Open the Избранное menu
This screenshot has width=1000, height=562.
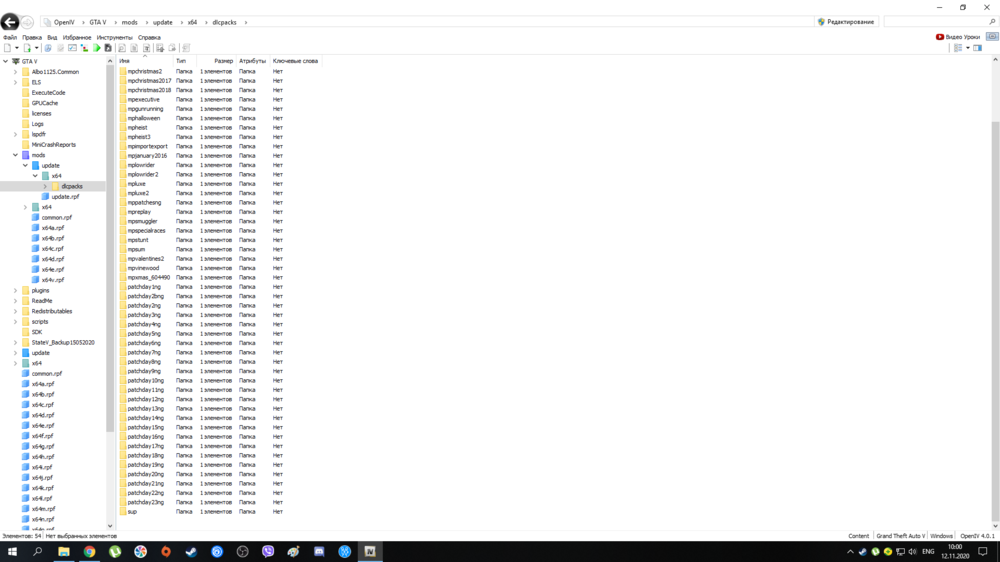[77, 38]
